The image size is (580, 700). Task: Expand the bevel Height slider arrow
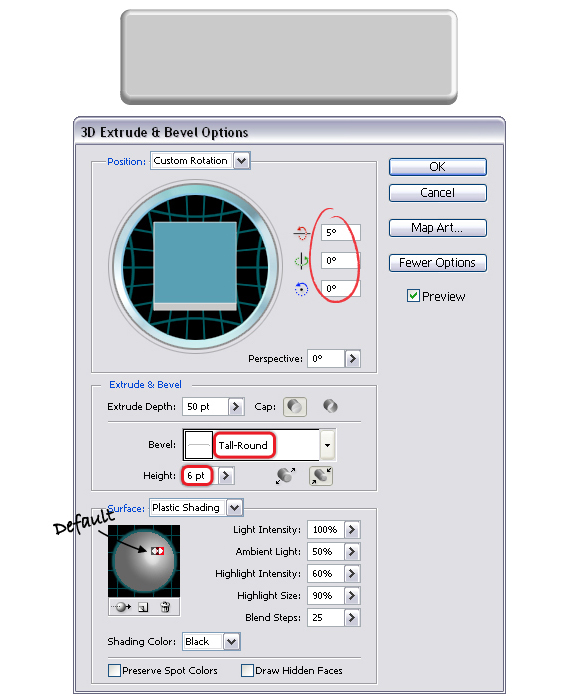click(x=225, y=476)
